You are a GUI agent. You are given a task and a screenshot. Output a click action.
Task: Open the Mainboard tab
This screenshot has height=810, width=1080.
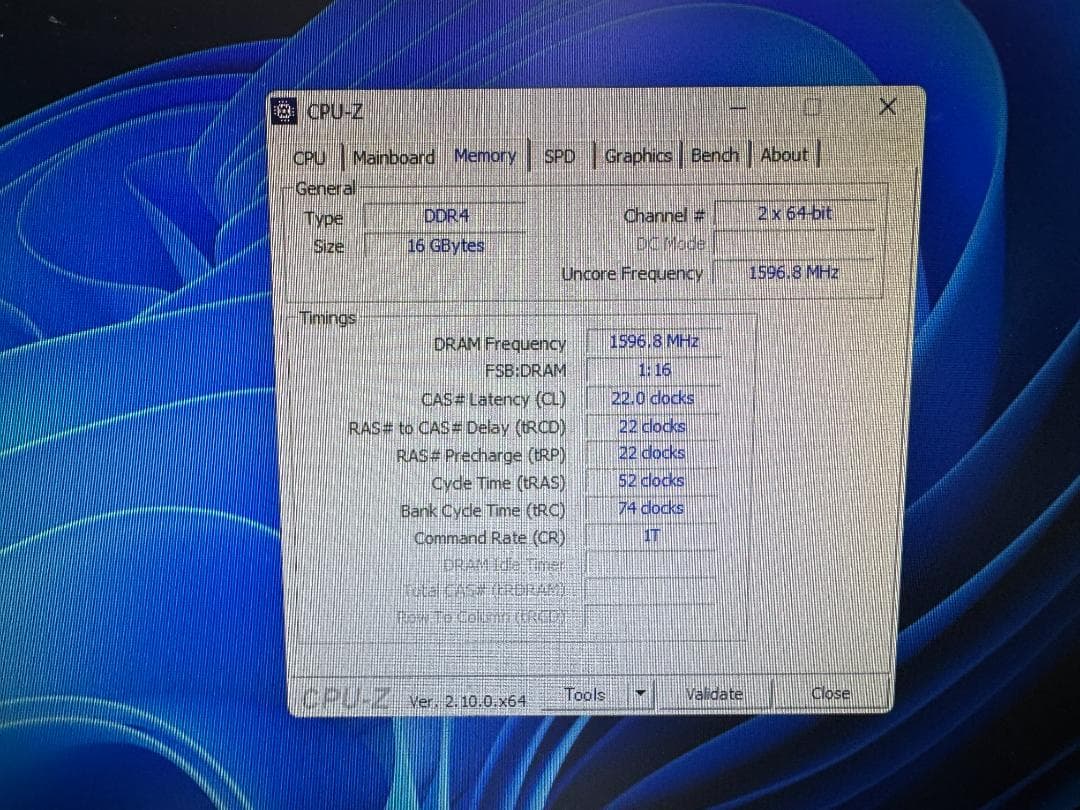coord(396,157)
